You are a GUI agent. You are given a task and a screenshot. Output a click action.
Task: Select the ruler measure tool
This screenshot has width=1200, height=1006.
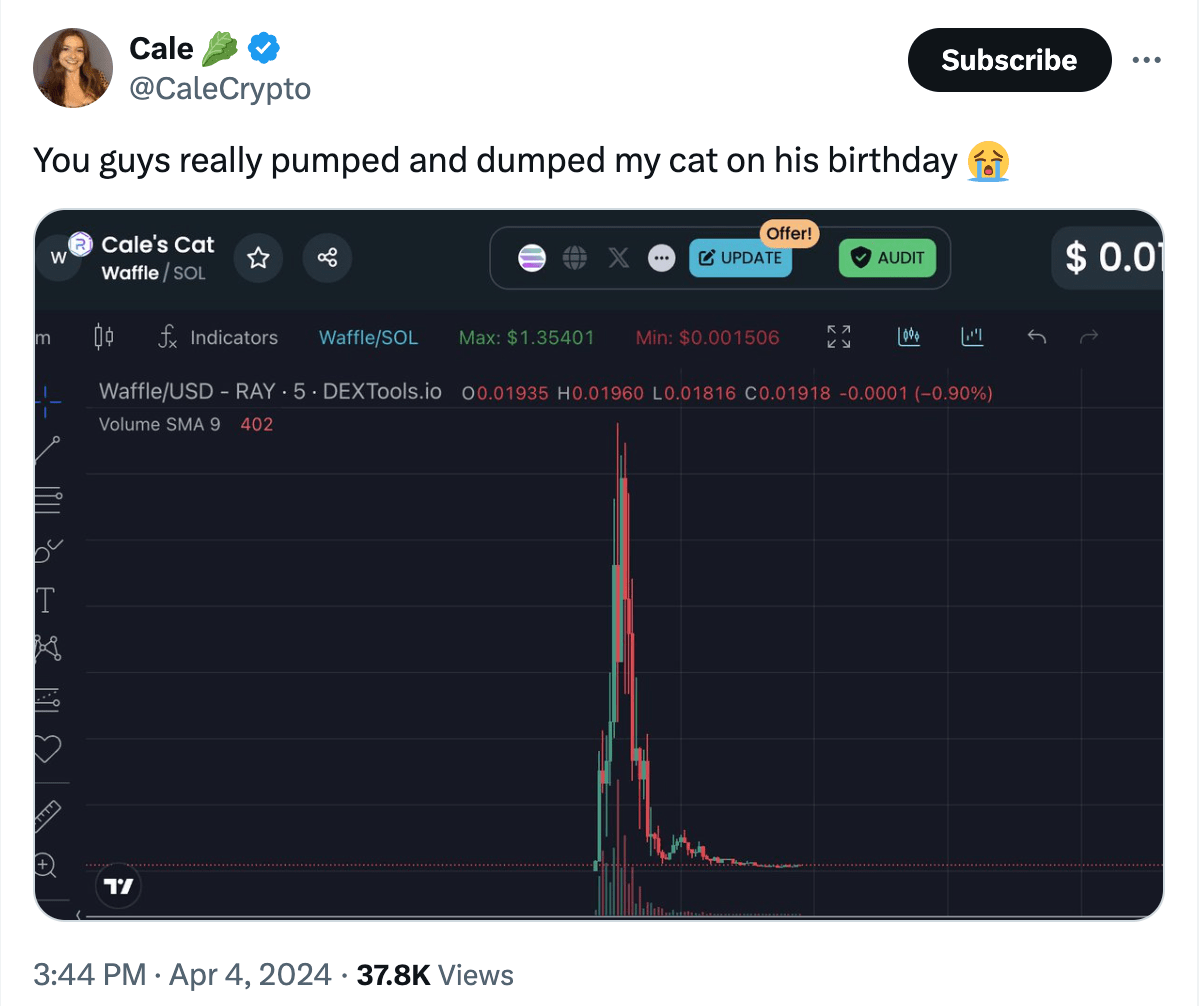(47, 817)
